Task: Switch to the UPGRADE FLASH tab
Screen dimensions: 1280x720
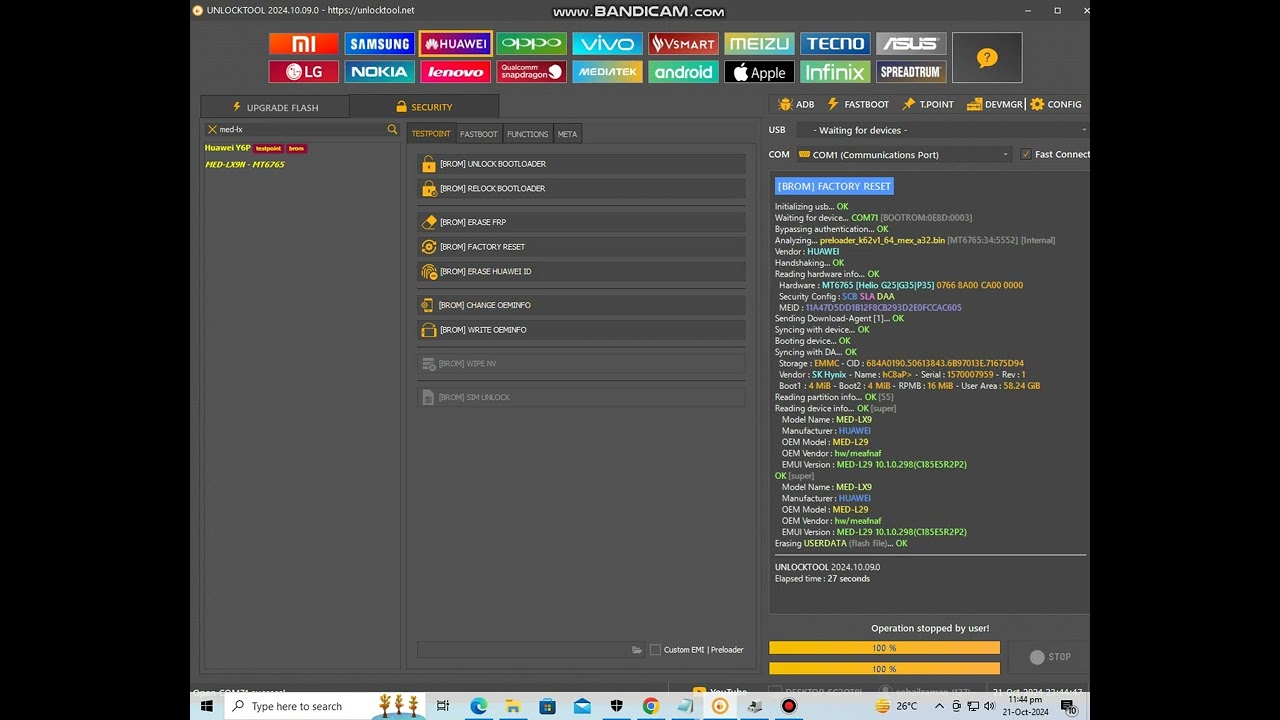Action: tap(275, 107)
